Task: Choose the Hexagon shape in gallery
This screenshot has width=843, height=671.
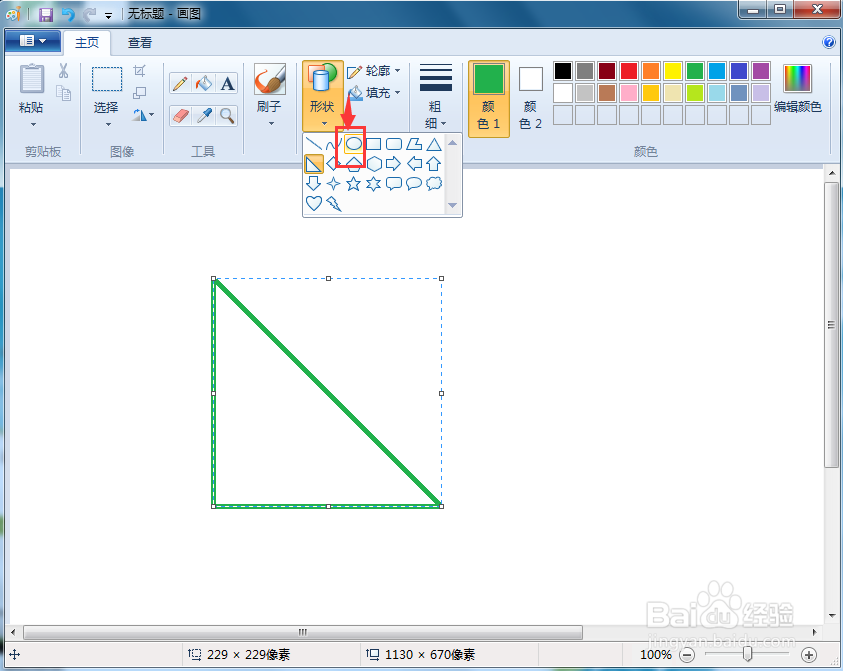Action: coord(374,164)
